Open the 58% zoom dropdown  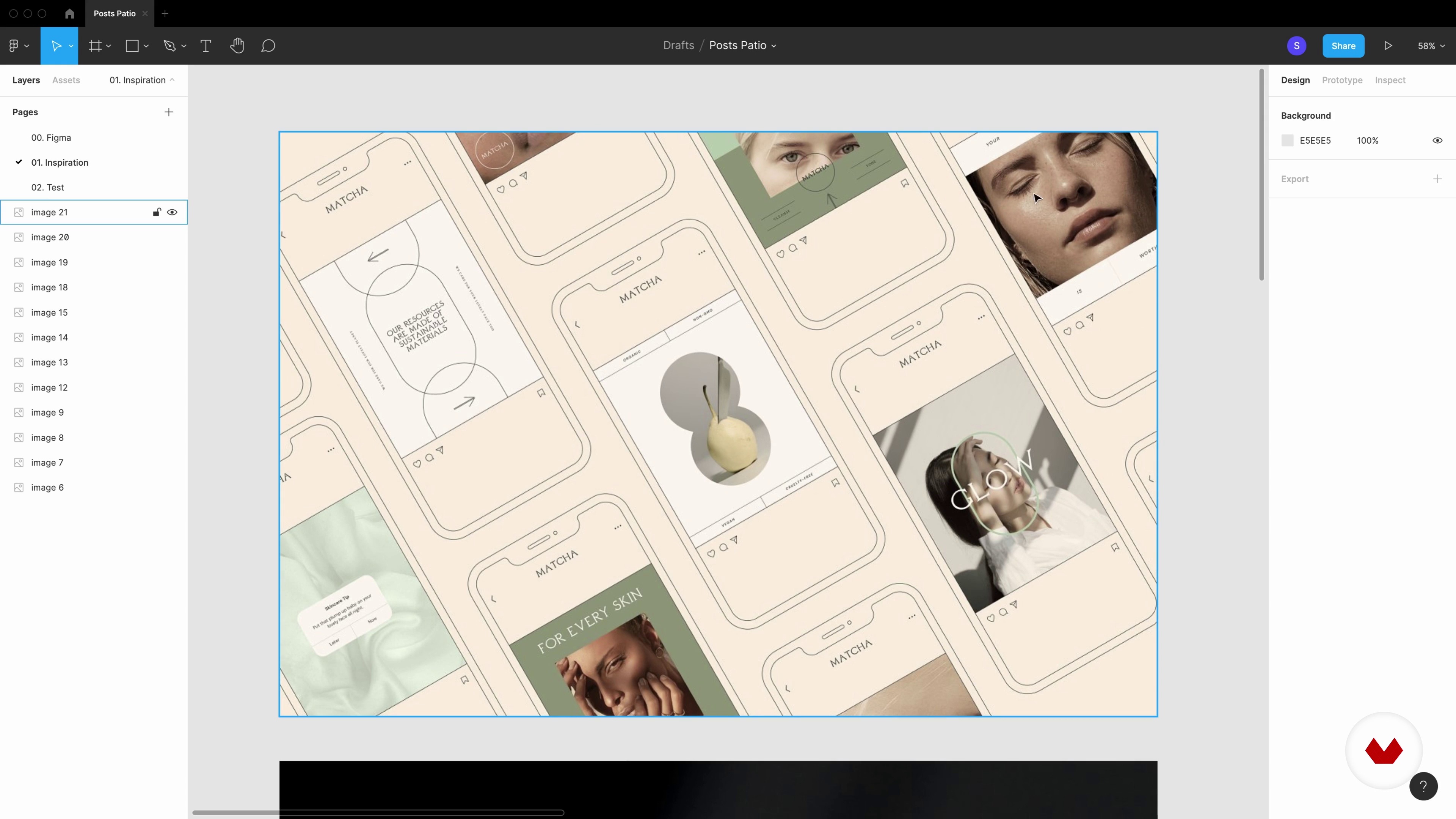[1431, 46]
